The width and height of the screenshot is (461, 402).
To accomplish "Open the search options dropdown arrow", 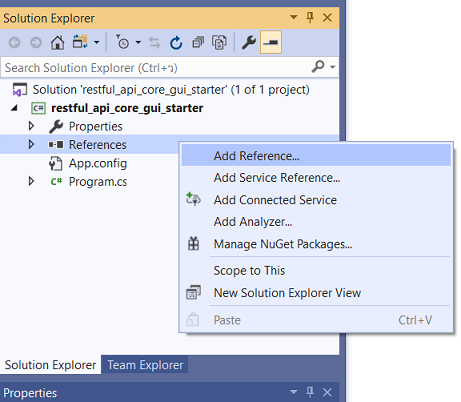I will (332, 67).
